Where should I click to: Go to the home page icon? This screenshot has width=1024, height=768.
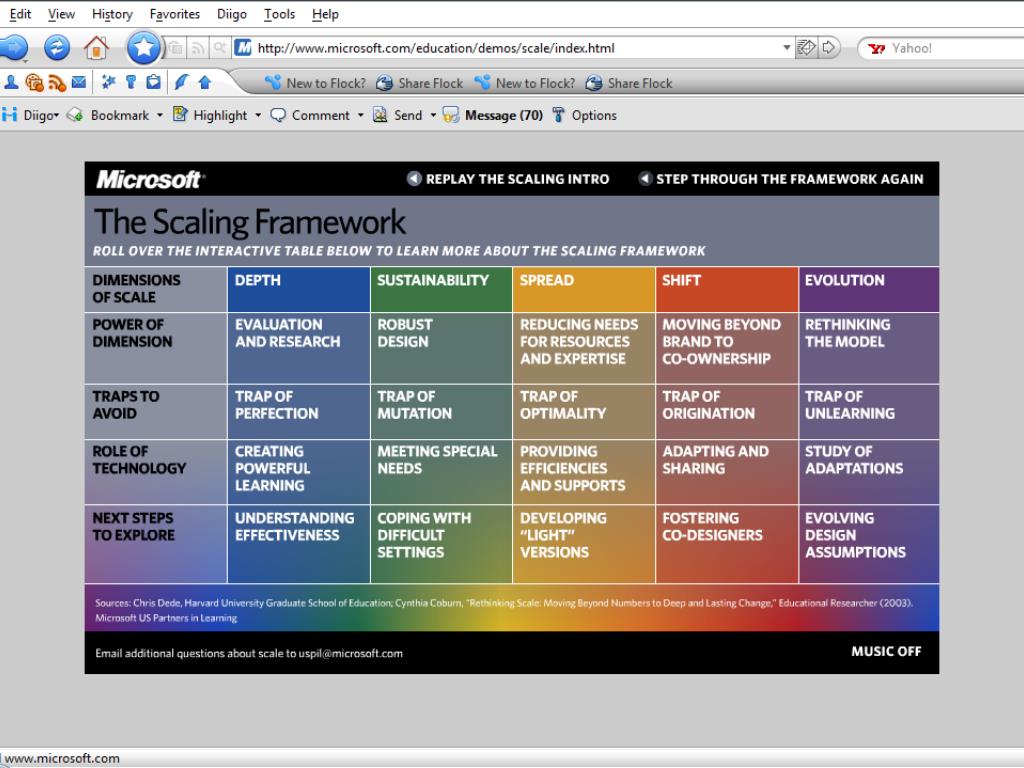(96, 48)
